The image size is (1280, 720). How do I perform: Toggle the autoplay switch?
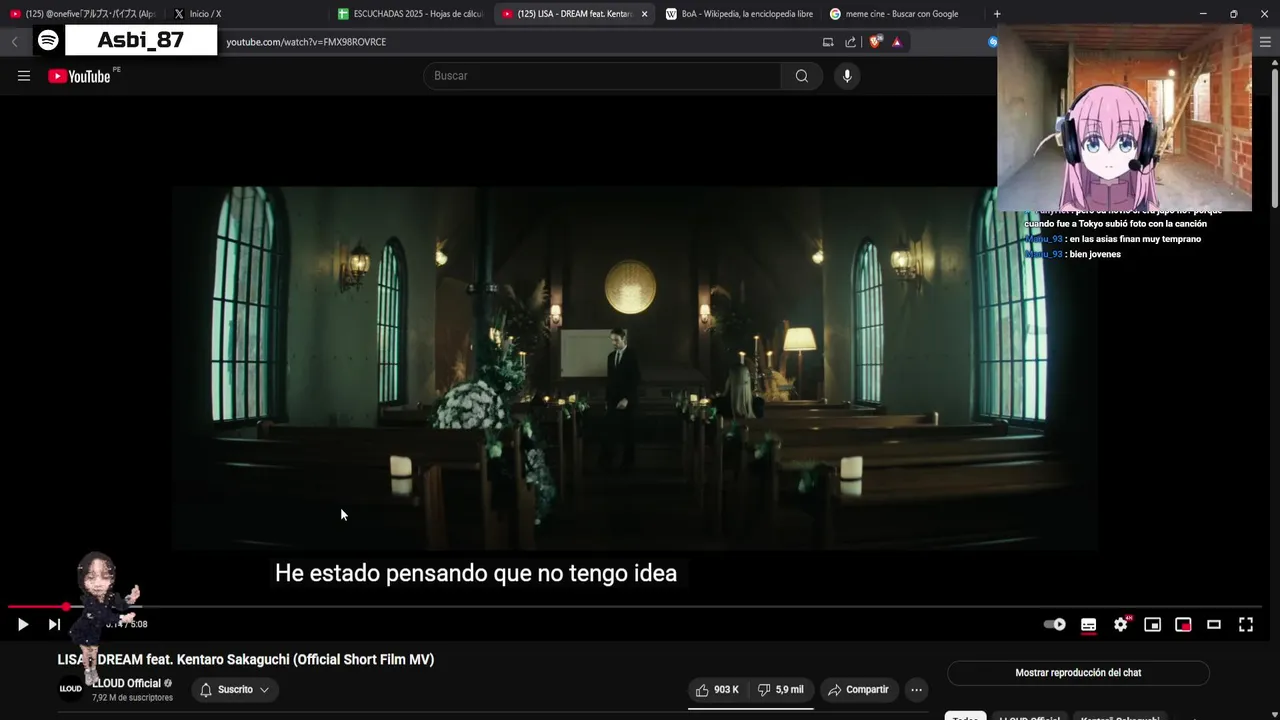click(1055, 624)
